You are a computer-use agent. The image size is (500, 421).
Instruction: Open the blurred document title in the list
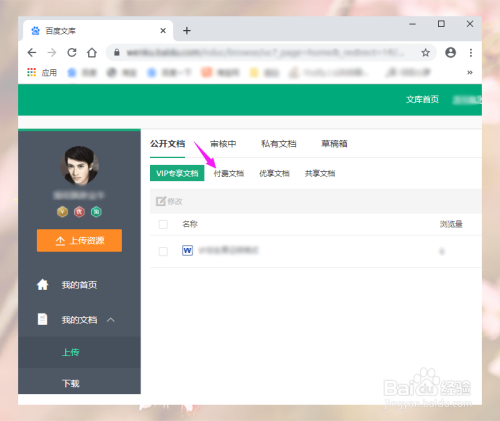[229, 250]
